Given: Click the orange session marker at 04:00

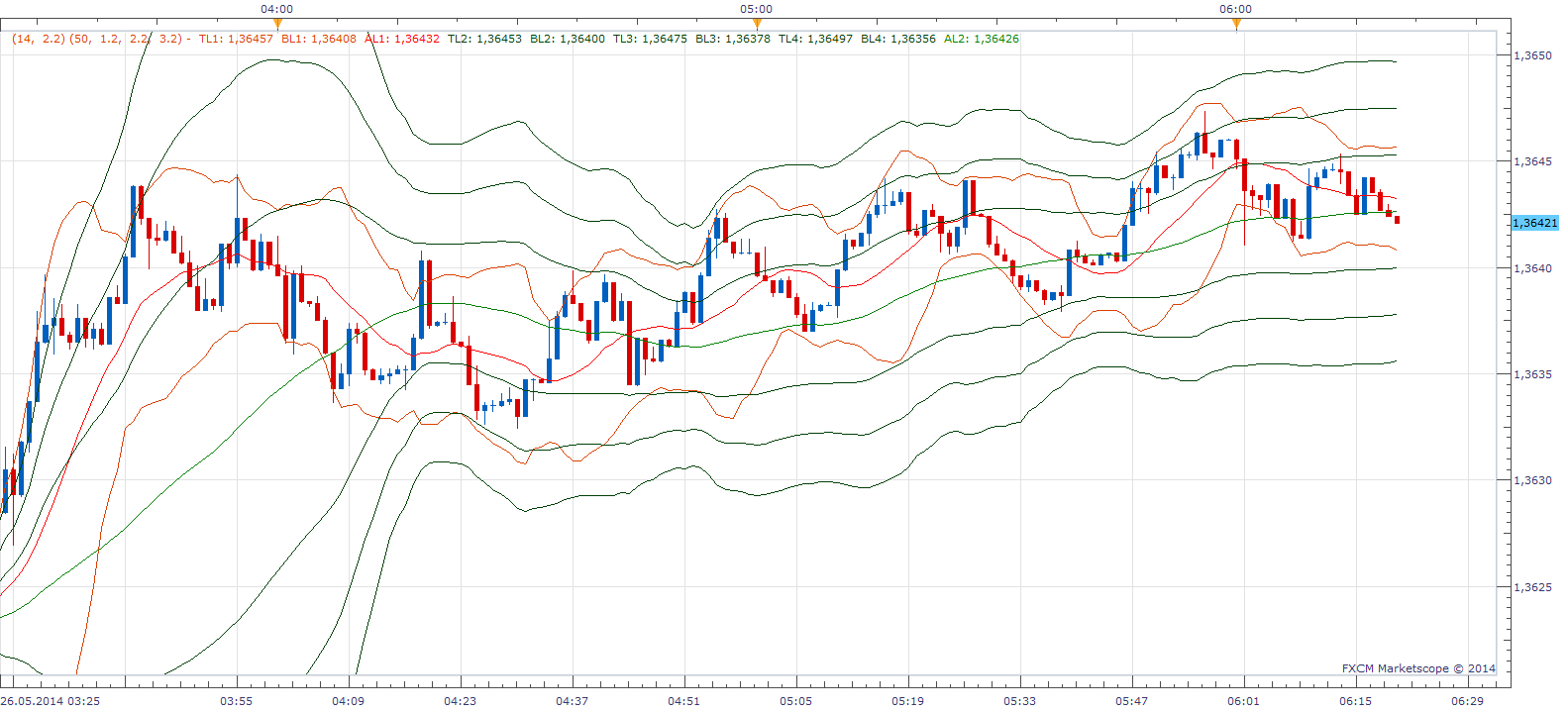Looking at the screenshot, I should click(277, 24).
